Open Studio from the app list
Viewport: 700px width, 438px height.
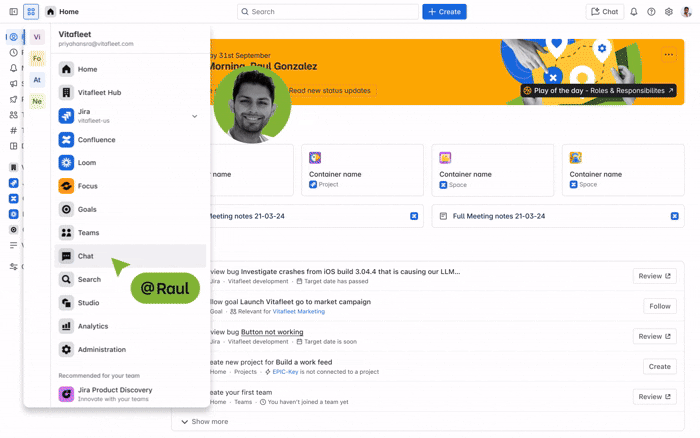click(88, 303)
